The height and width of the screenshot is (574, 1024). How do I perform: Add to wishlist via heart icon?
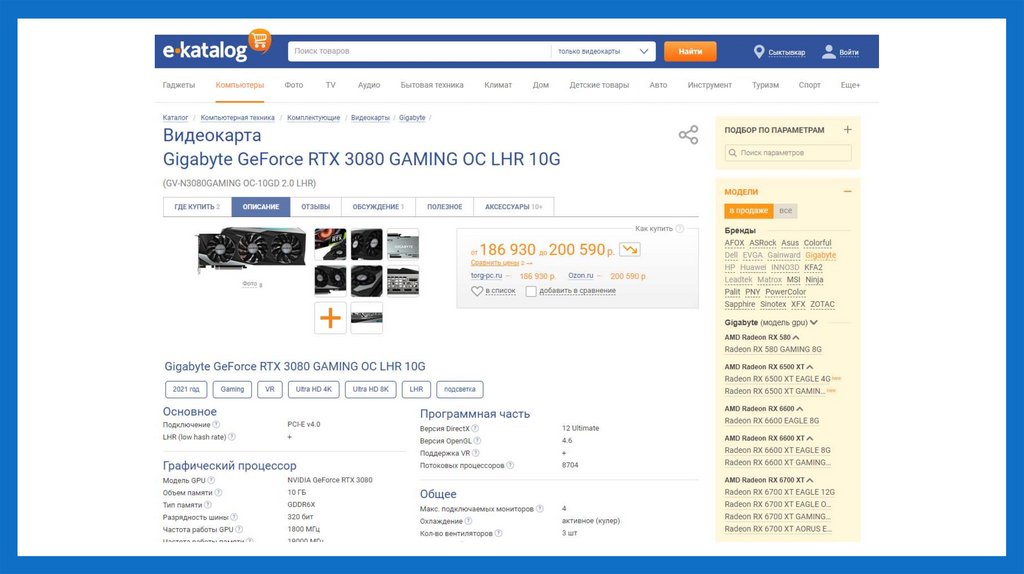477,291
